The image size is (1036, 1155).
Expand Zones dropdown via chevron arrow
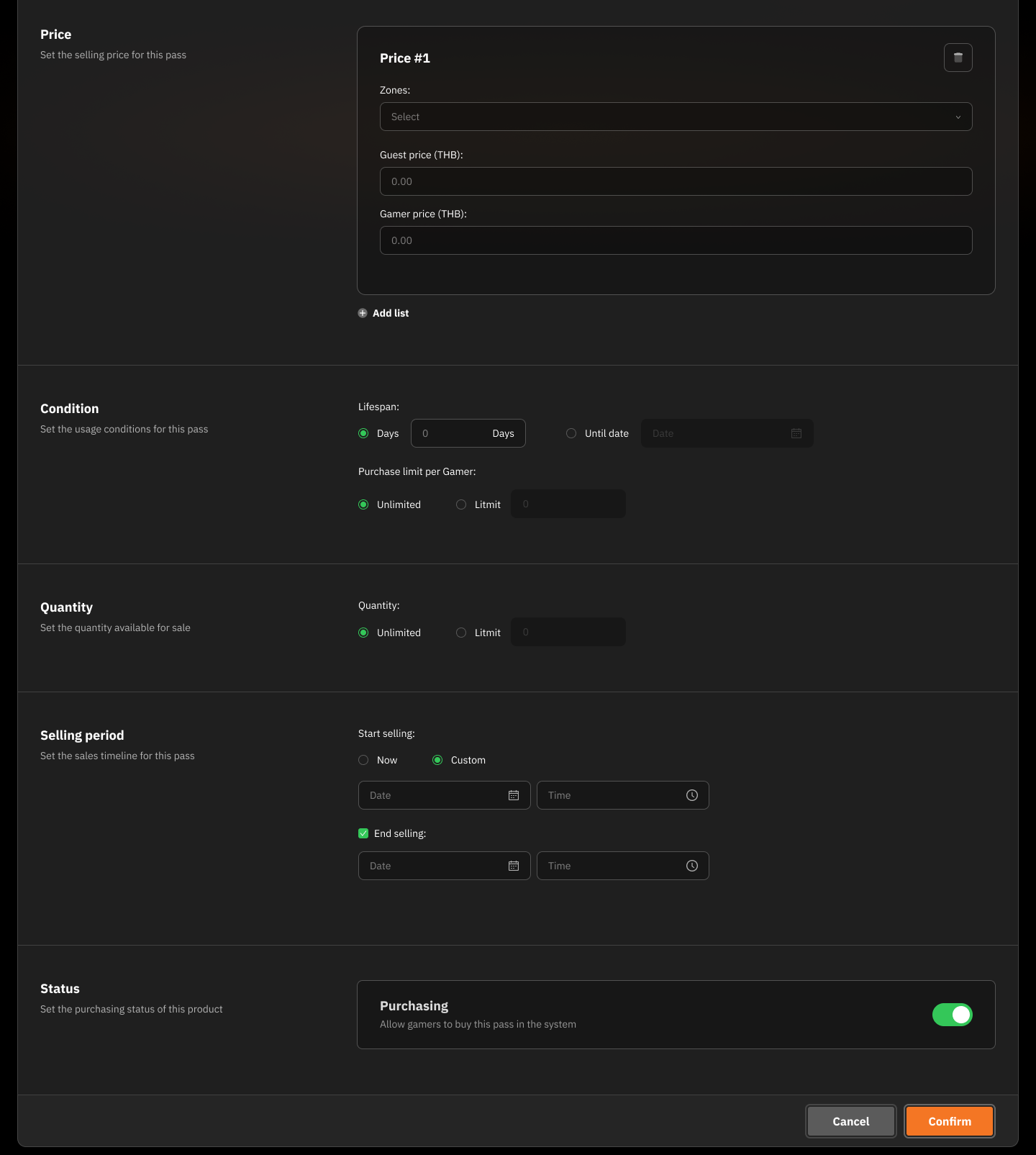click(x=958, y=117)
